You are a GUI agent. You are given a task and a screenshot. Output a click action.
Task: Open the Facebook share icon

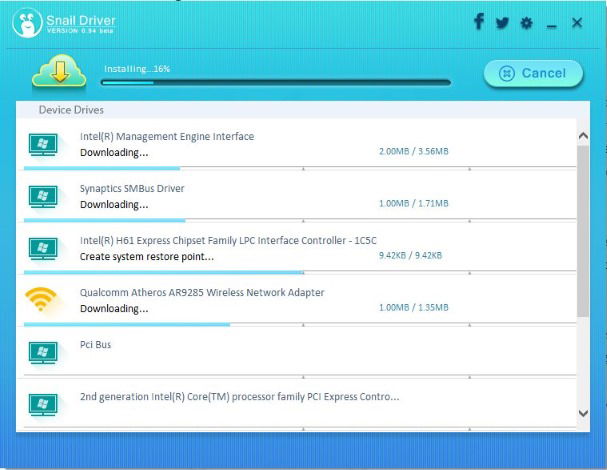coord(479,21)
